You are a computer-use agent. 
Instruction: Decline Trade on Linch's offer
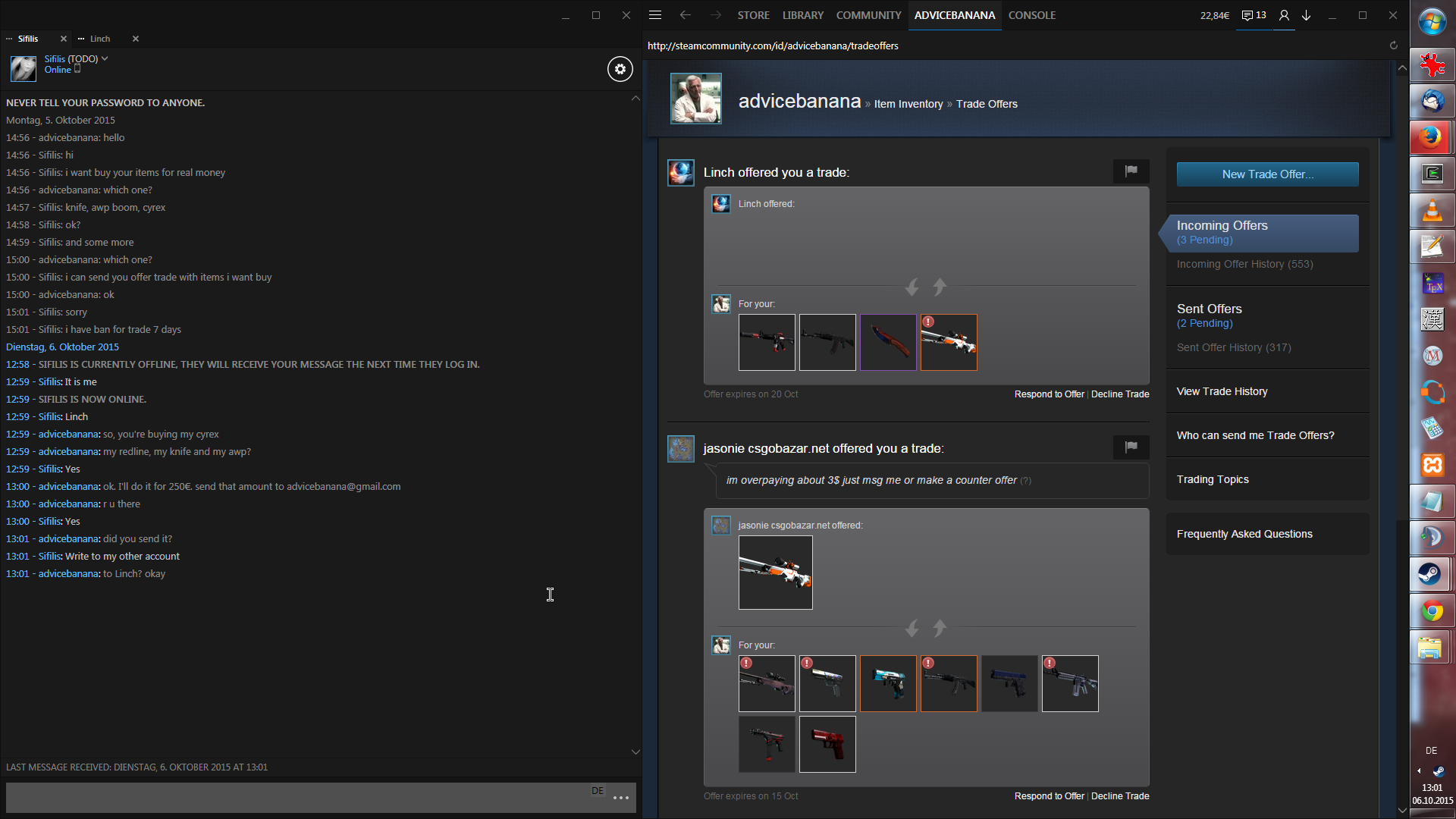pos(1119,394)
